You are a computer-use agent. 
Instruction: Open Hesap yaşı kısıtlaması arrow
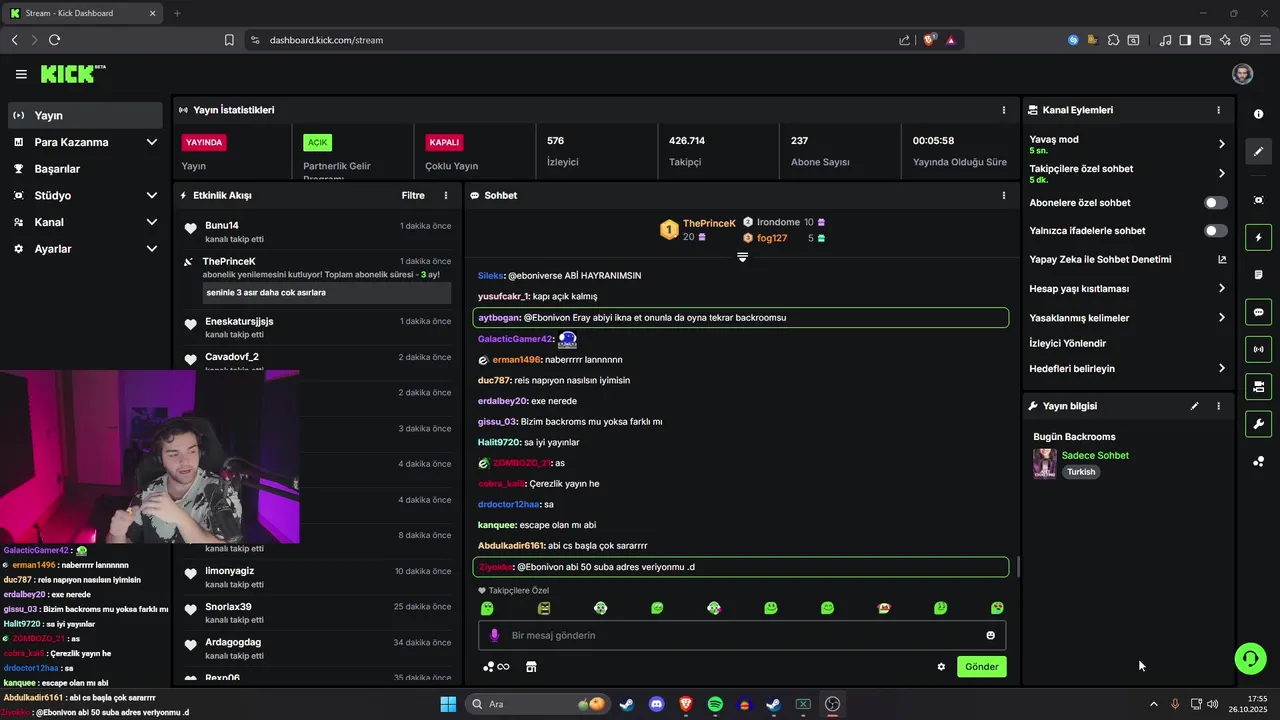pyautogui.click(x=1221, y=289)
